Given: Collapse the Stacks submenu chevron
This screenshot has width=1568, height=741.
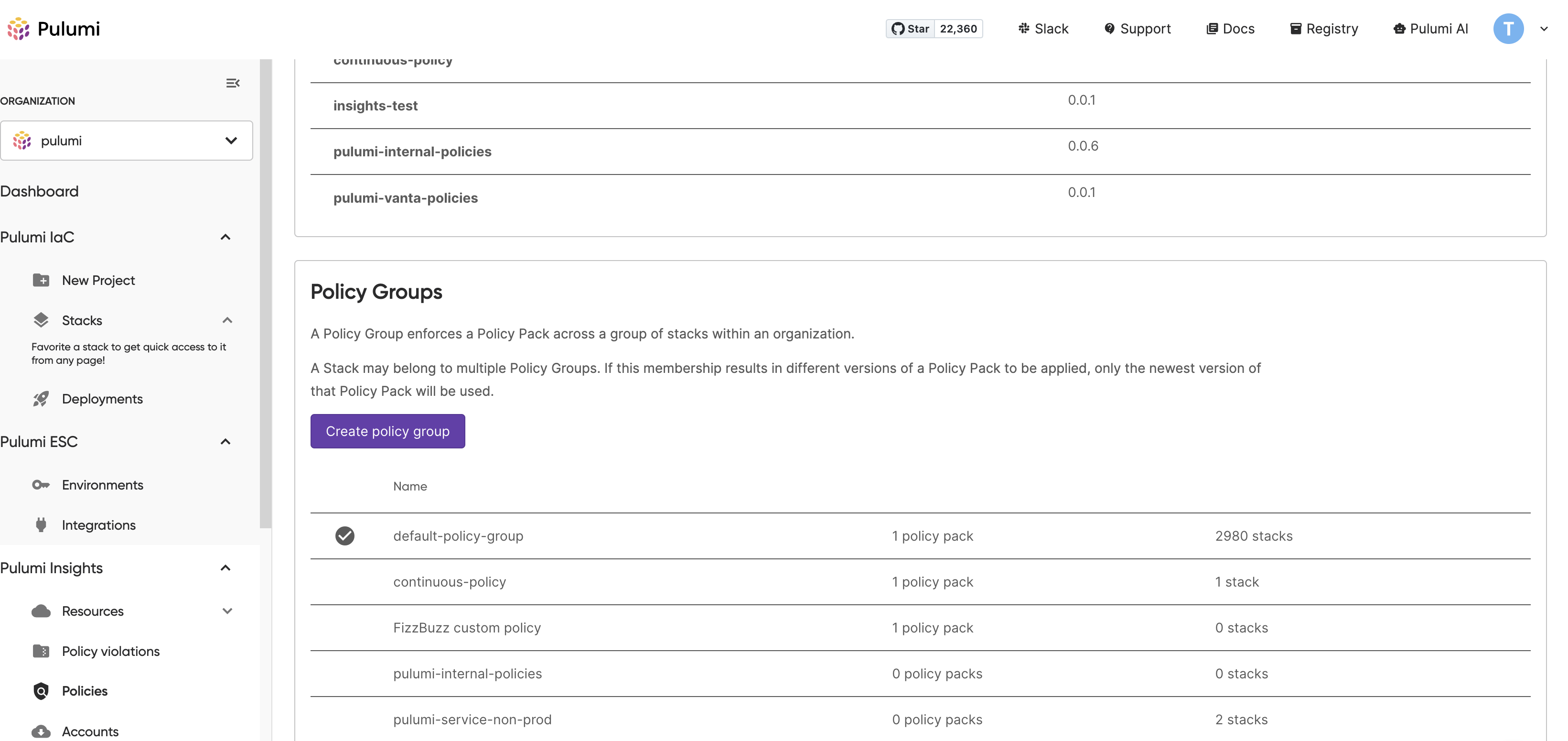Looking at the screenshot, I should point(227,320).
